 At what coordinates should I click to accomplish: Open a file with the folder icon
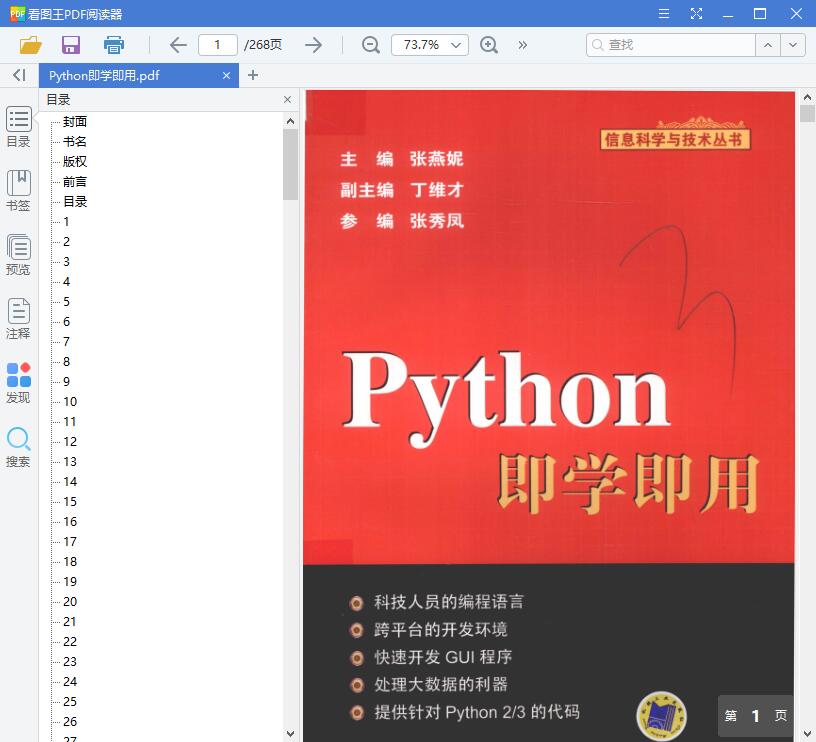[x=30, y=45]
